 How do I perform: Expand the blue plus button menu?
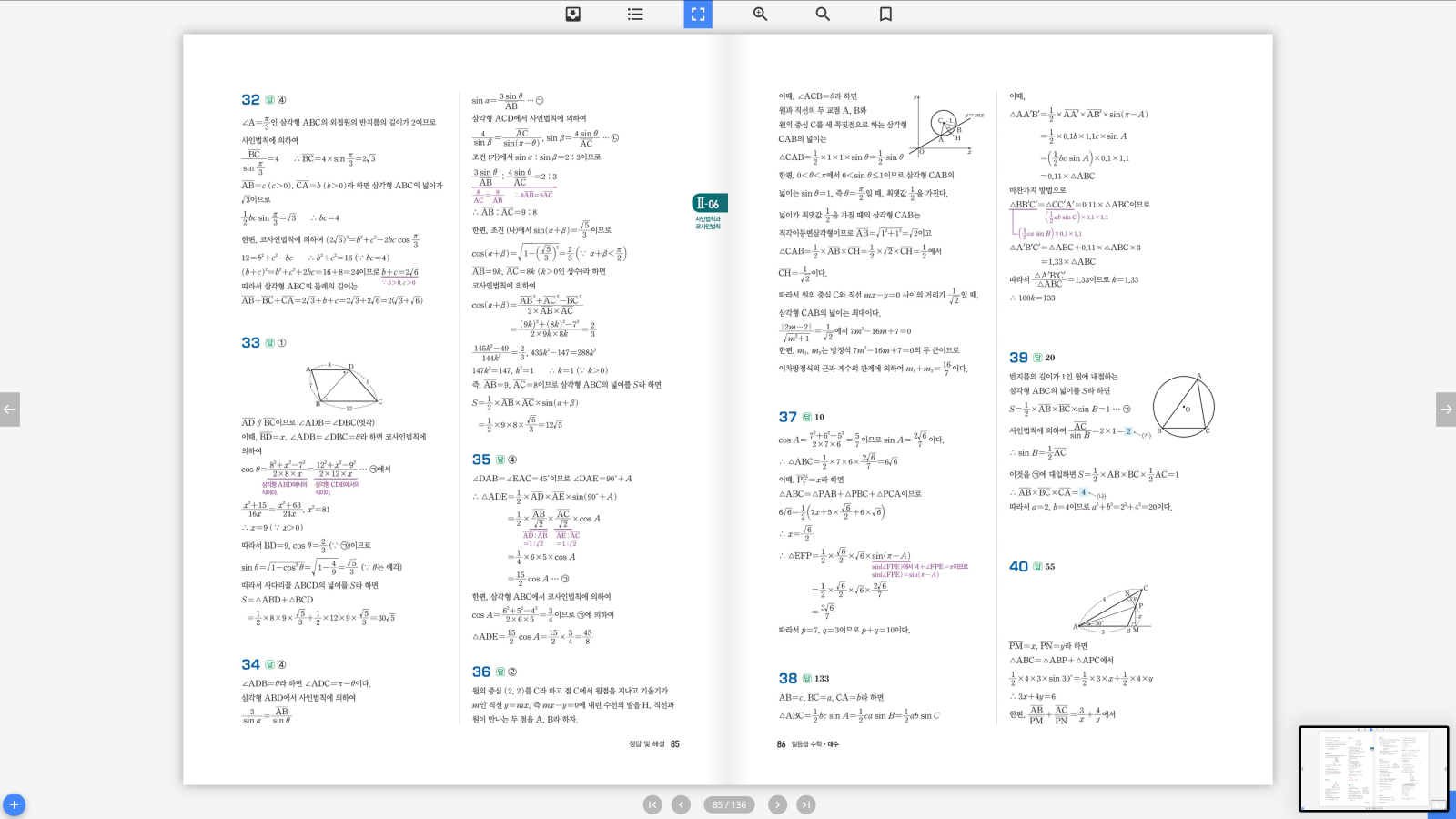click(14, 805)
